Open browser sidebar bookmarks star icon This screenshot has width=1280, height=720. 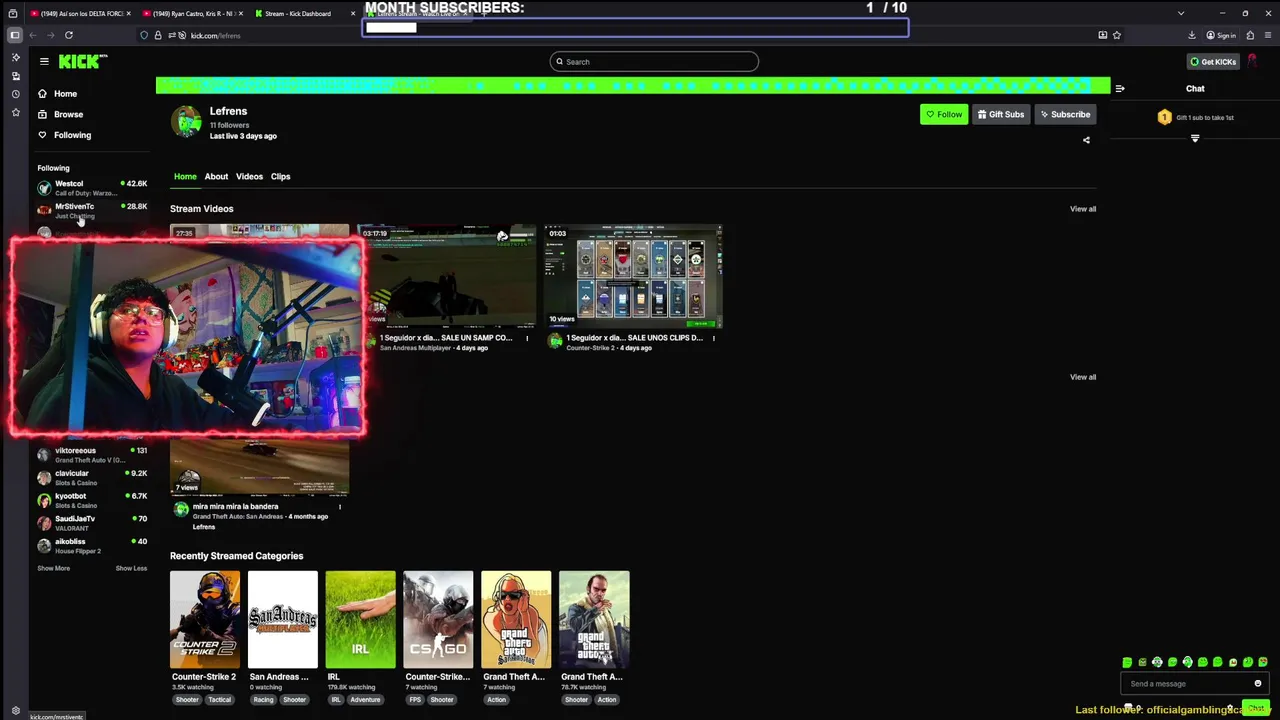[15, 112]
